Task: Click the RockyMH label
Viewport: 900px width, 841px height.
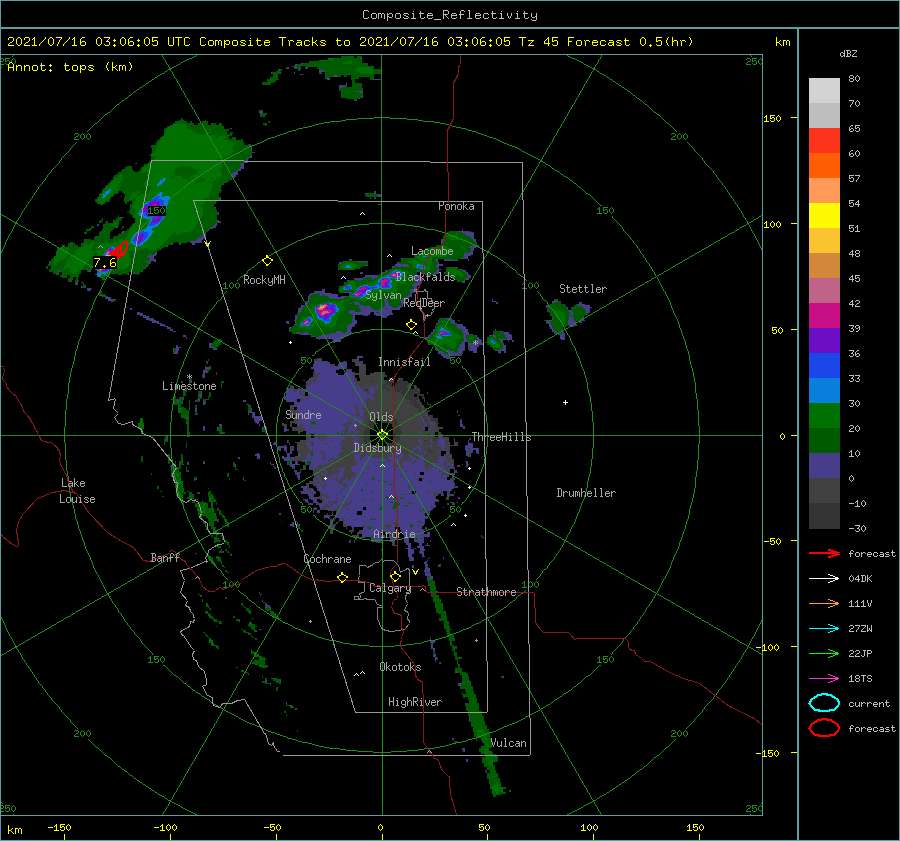Action: [x=264, y=280]
